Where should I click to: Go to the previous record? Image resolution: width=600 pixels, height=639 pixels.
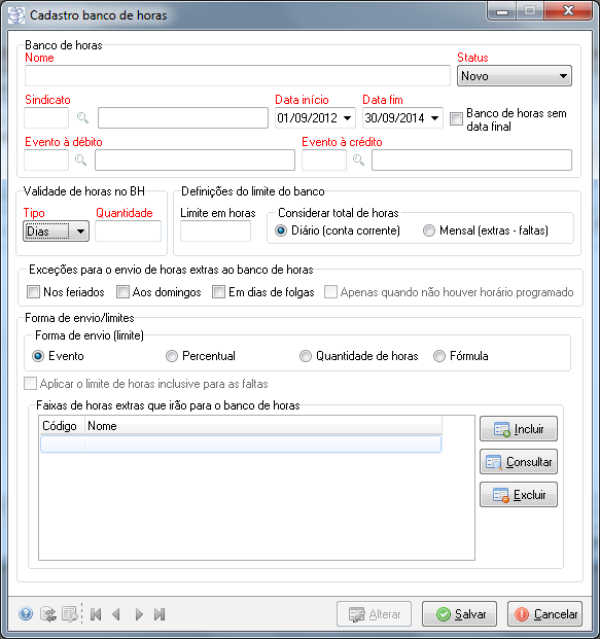coord(117,614)
